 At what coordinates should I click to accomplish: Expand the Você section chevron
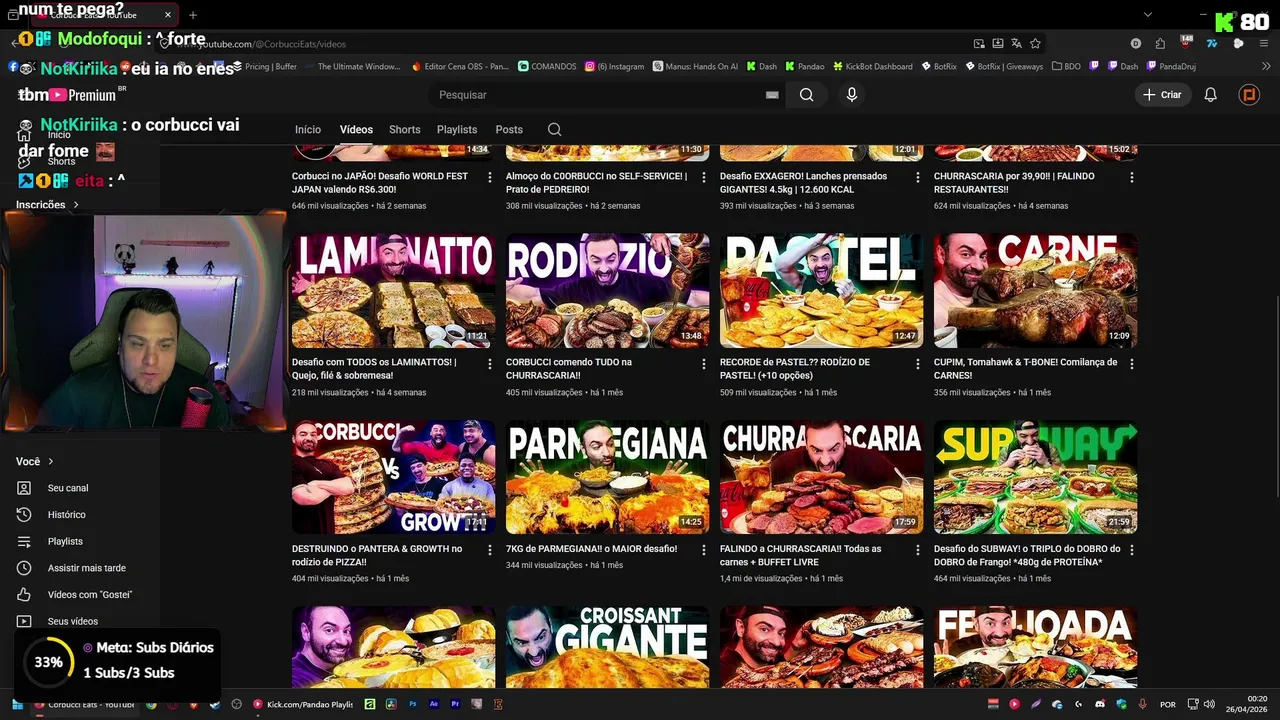tap(50, 461)
